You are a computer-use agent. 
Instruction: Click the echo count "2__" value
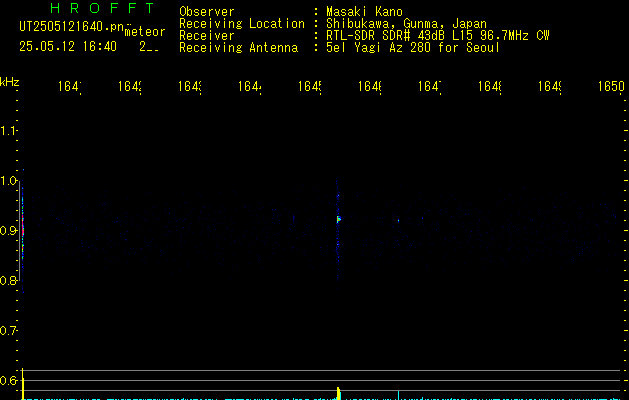coord(149,47)
